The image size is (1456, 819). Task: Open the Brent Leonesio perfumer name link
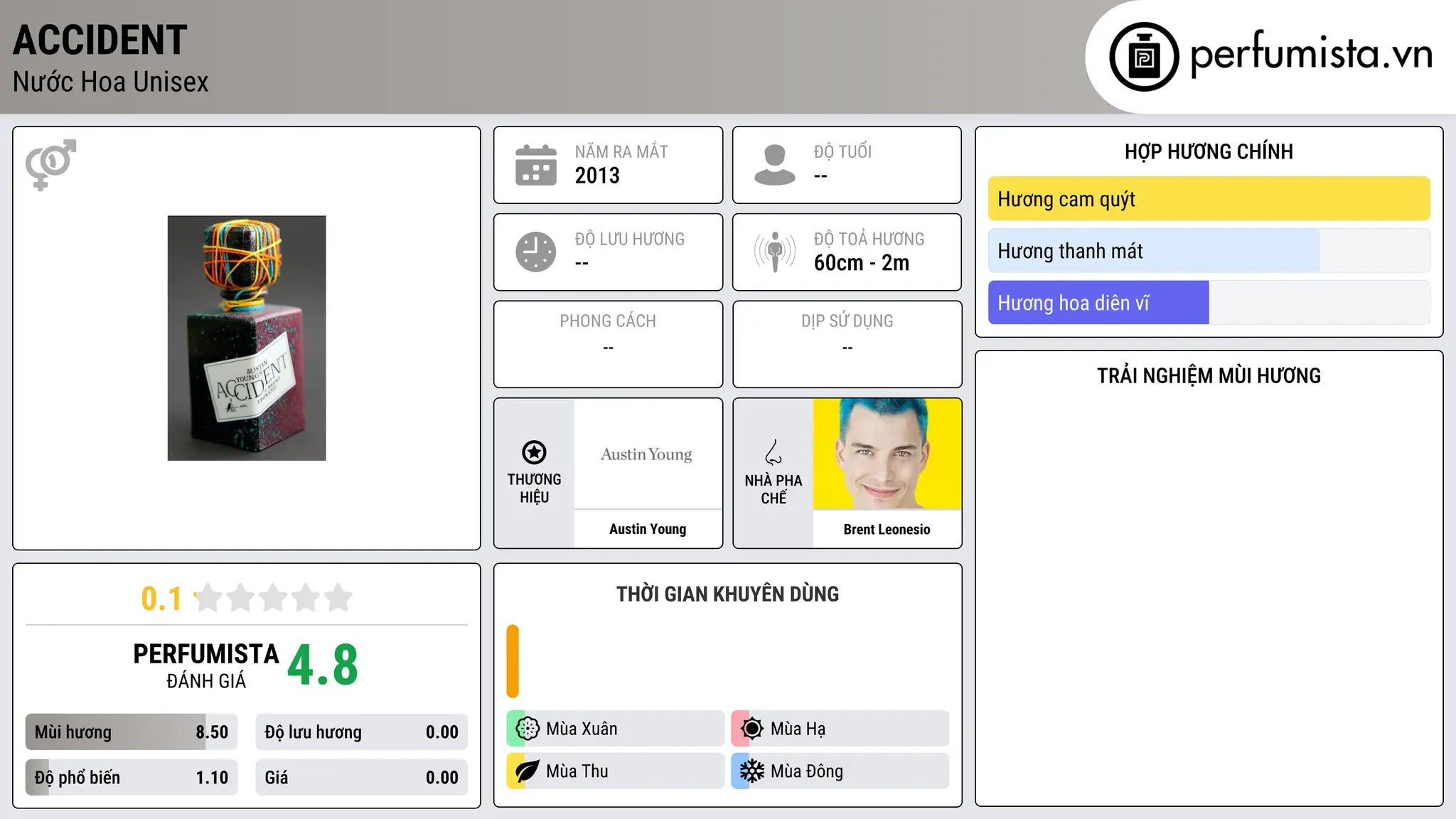point(887,529)
